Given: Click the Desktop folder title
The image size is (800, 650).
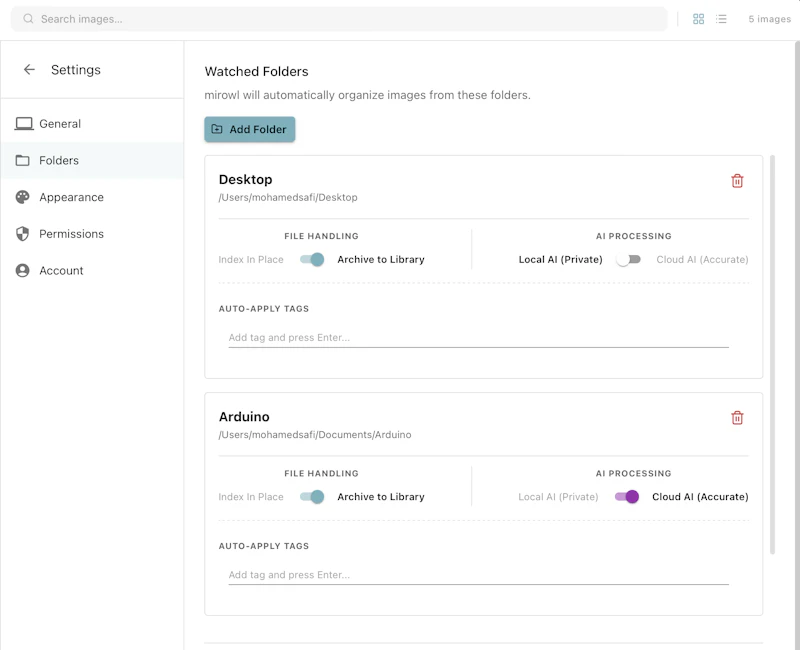Looking at the screenshot, I should pos(245,180).
